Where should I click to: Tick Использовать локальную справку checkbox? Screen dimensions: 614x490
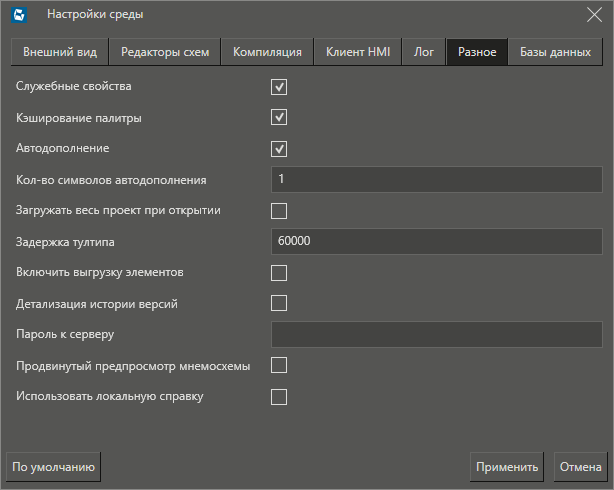click(x=279, y=397)
